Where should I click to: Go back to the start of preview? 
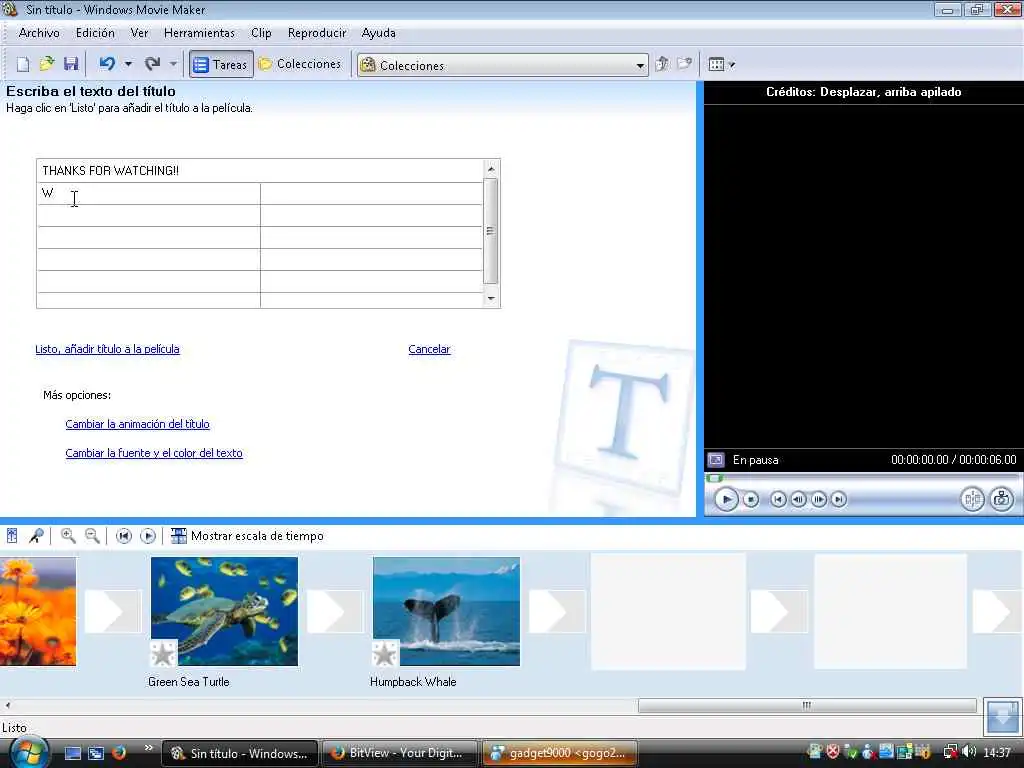(x=778, y=500)
